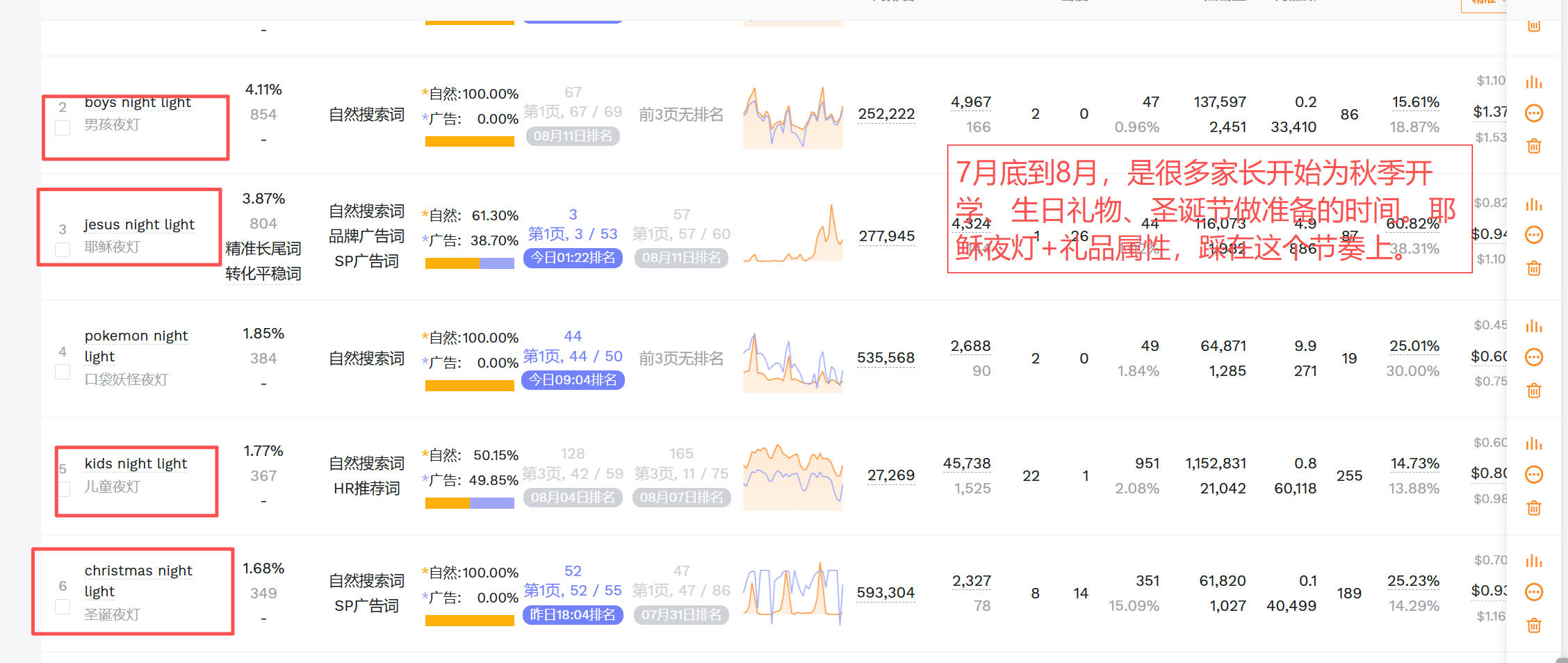This screenshot has width=1568, height=663.
Task: Open more options icon in boys night light row
Action: coord(1533,113)
